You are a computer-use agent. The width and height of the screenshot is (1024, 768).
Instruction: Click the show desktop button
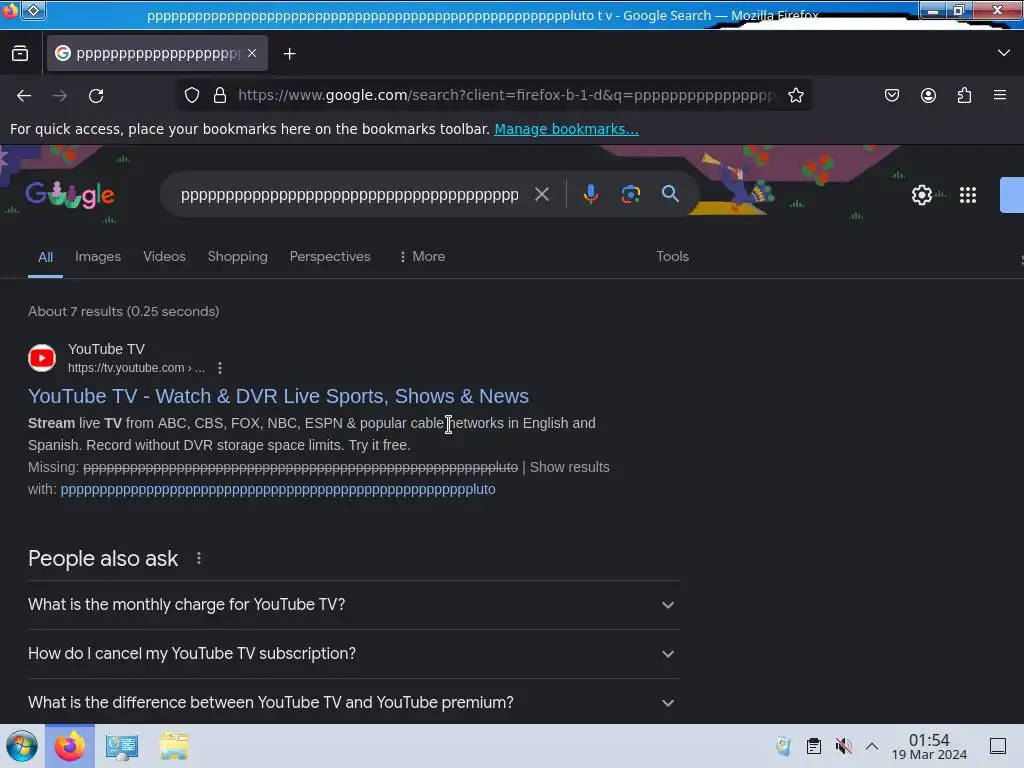(998, 746)
